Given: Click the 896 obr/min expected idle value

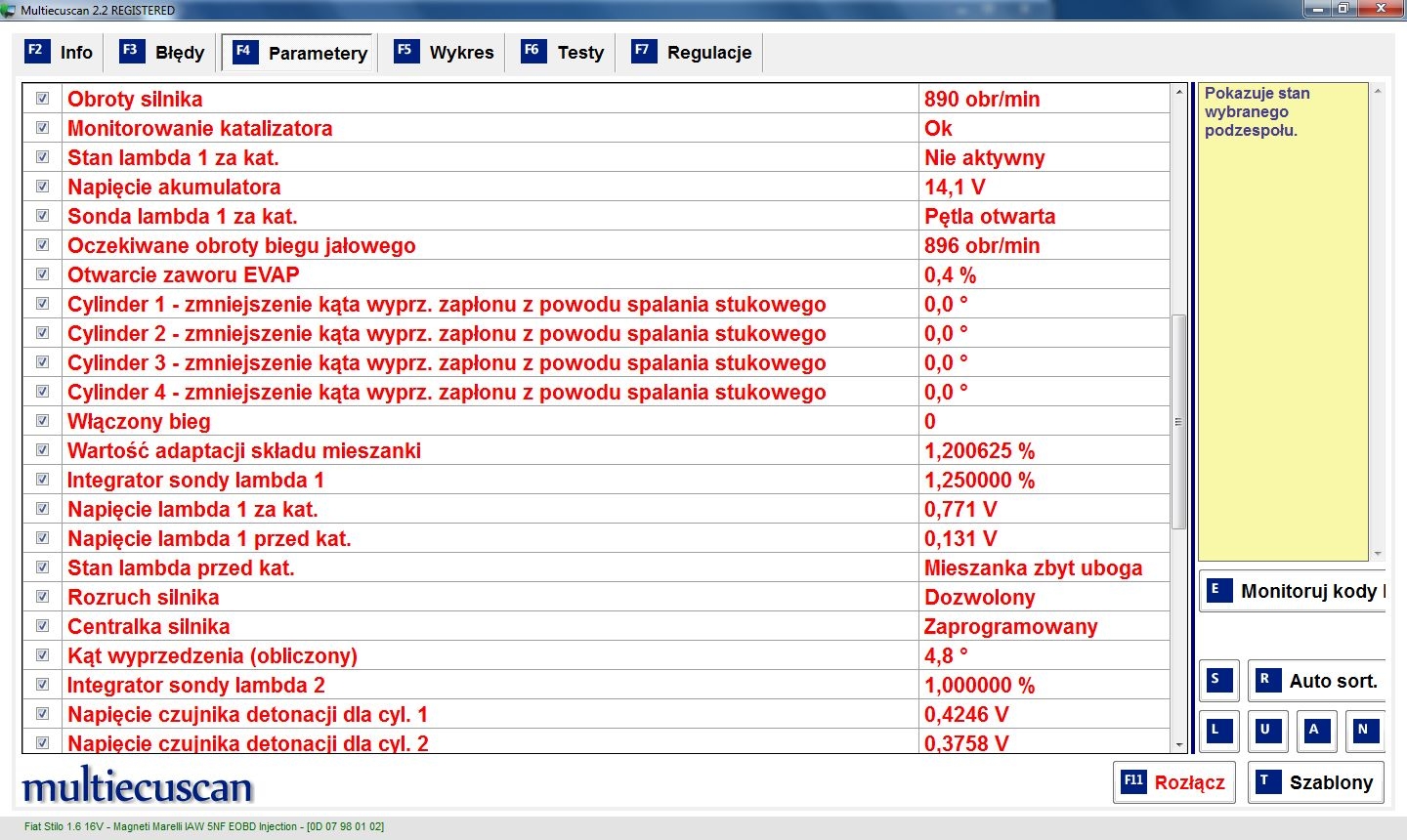Looking at the screenshot, I should tap(982, 245).
